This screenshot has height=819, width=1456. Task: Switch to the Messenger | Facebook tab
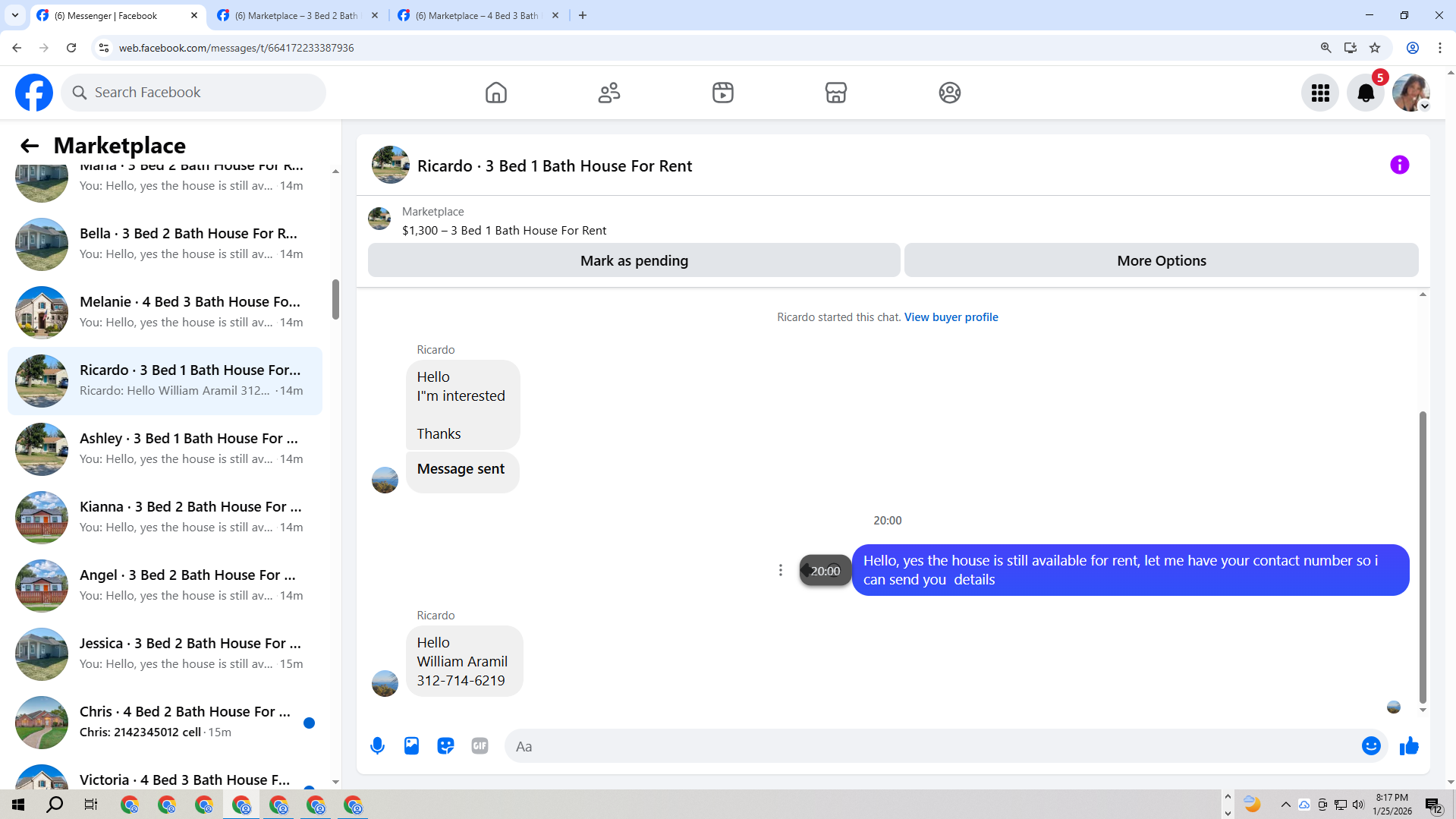(118, 15)
